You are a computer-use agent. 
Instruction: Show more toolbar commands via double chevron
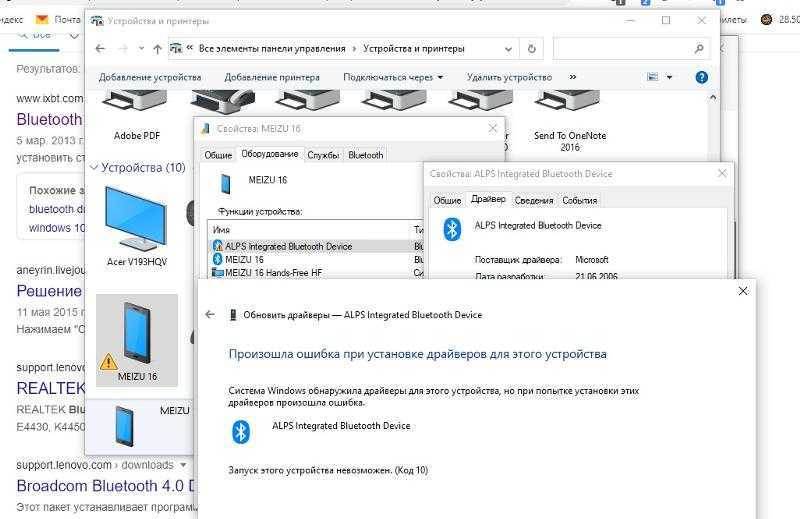pyautogui.click(x=572, y=78)
